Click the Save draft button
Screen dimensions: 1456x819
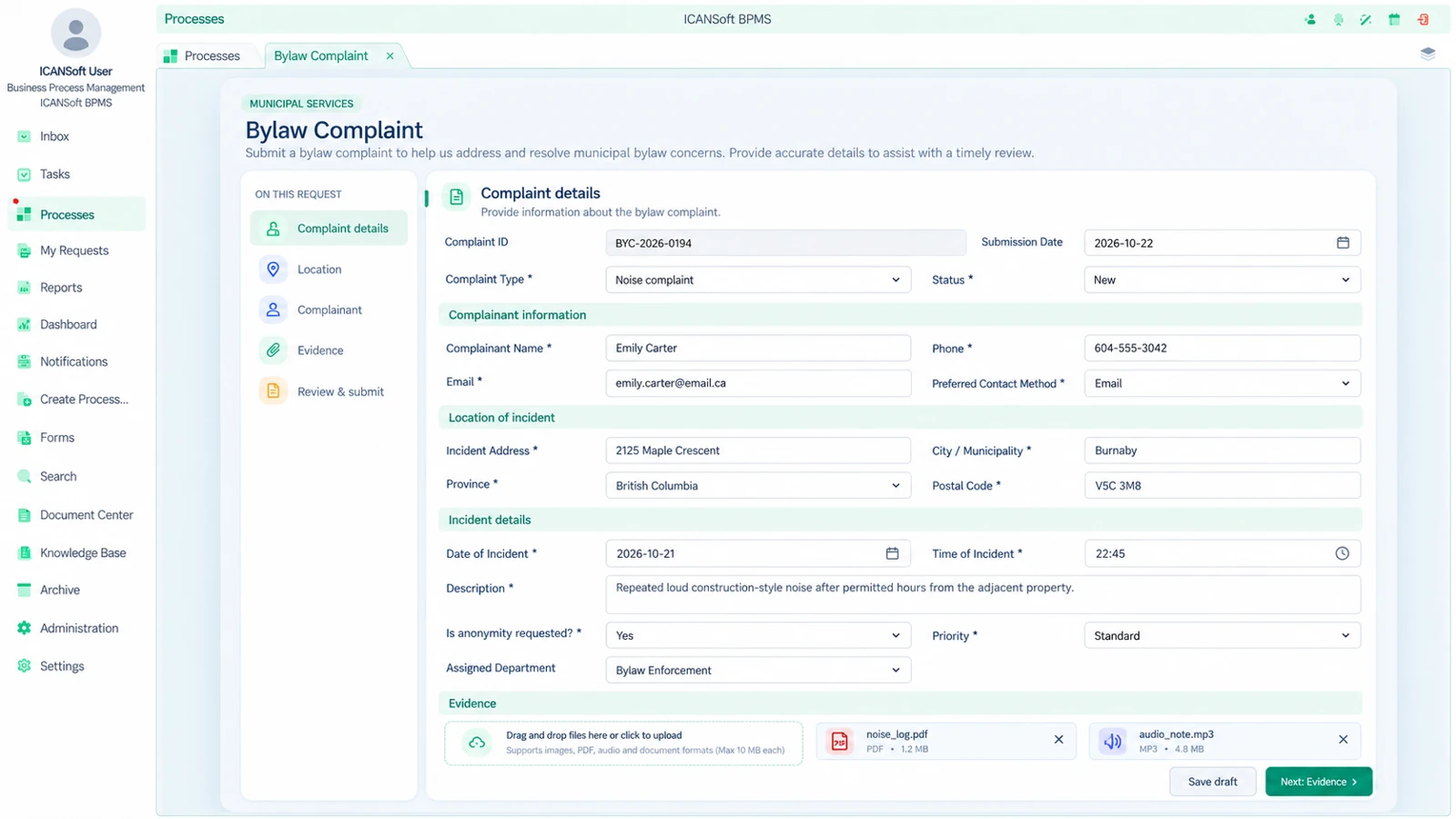(1212, 782)
